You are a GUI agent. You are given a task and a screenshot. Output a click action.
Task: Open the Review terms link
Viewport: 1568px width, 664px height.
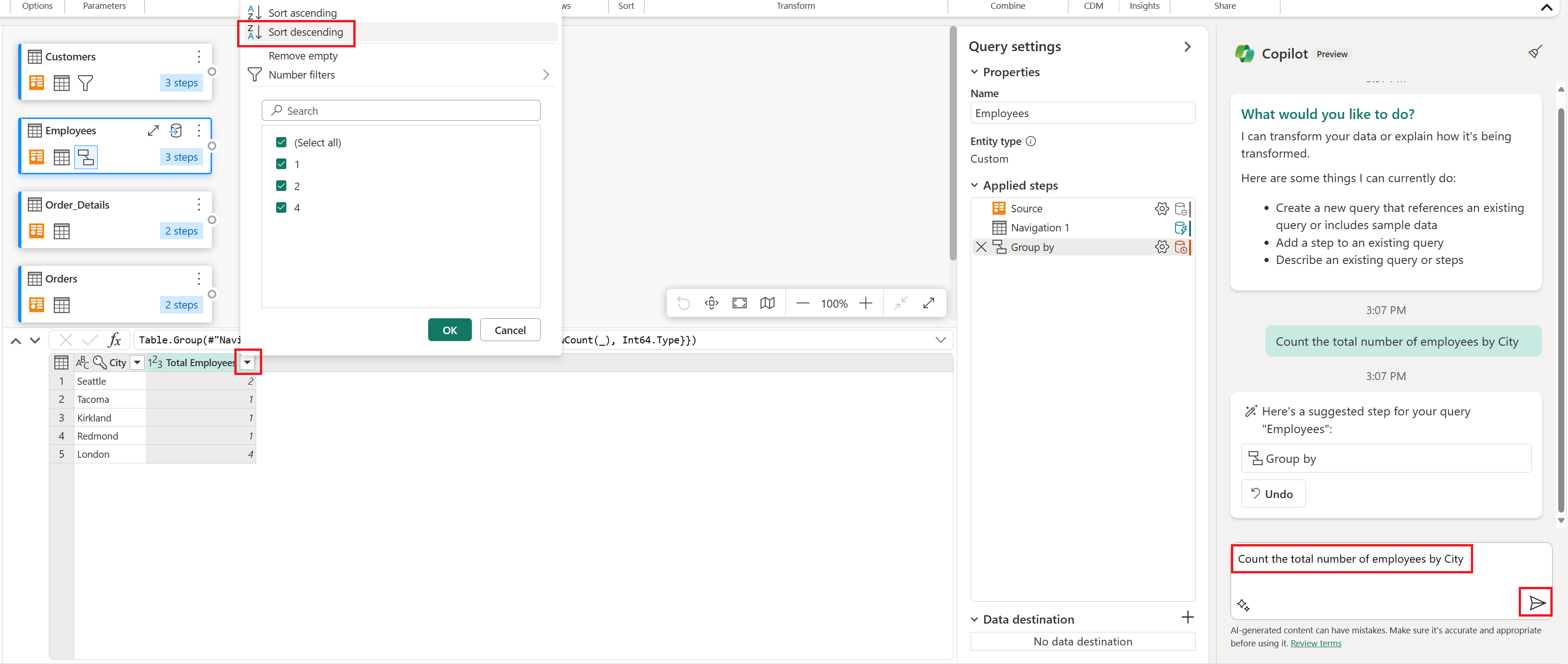coord(1316,643)
